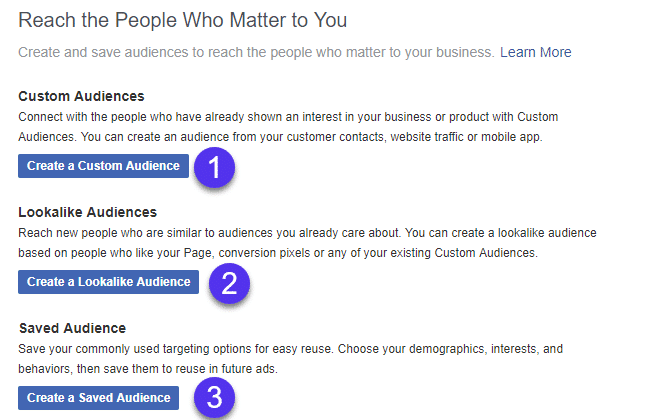The image size is (647, 420).
Task: Click the Custom Audiences section heading
Action: [x=82, y=97]
